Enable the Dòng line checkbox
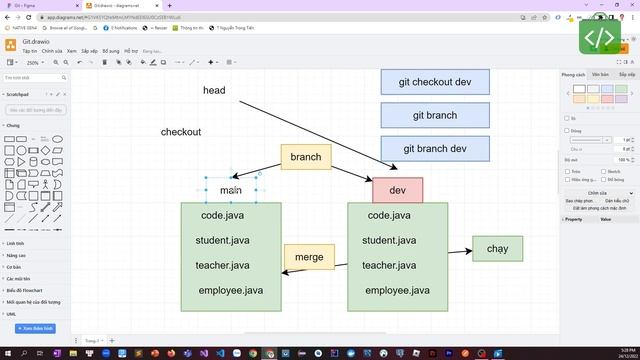 (567, 131)
